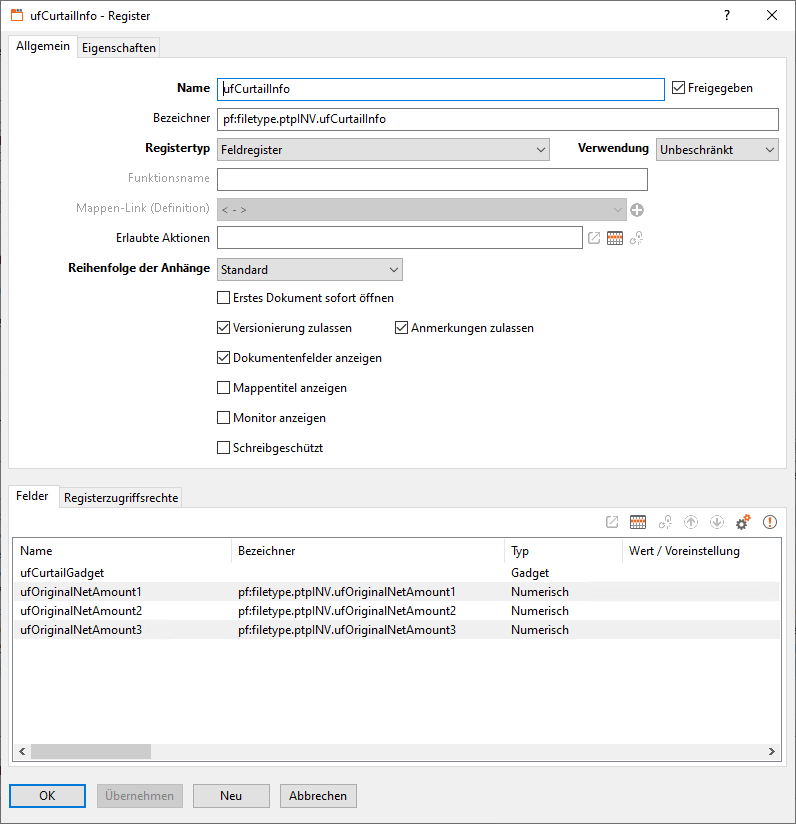
Task: Click the scroll-left arrow of fields table
Action: [x=22, y=751]
